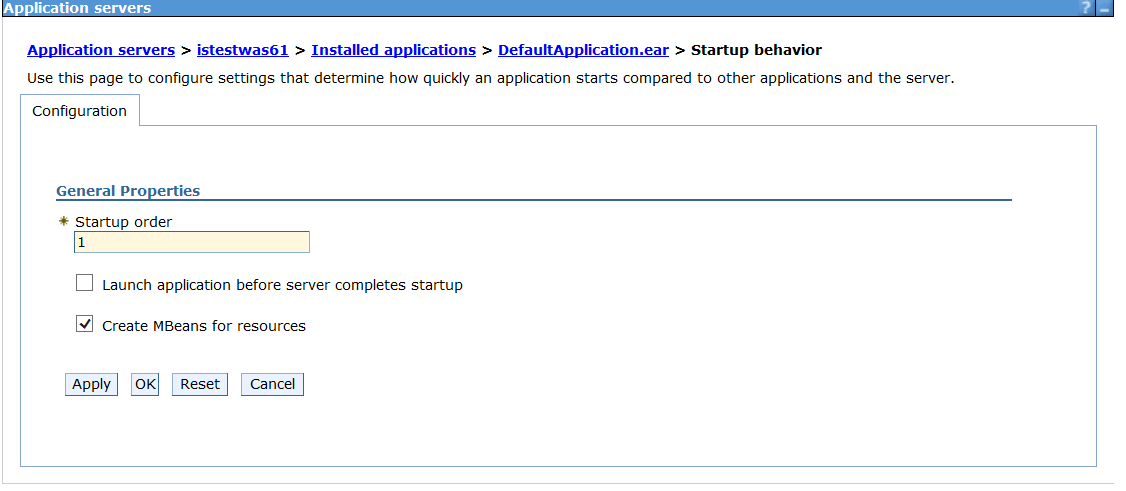Viewport: 1126px width, 491px height.
Task: Cancel the startup behavior changes
Action: 272,384
